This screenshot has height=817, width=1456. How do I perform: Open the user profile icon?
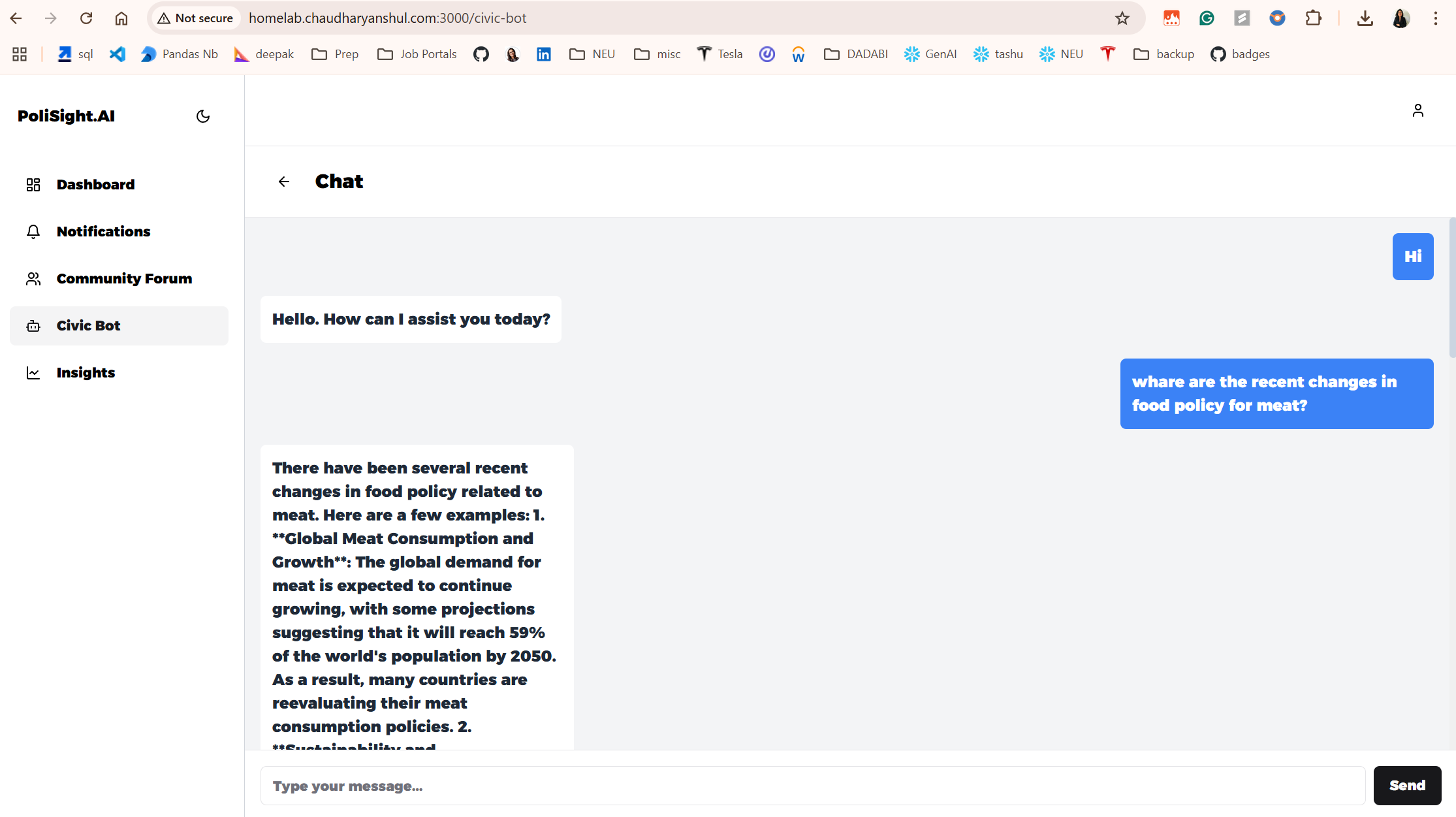click(1417, 110)
